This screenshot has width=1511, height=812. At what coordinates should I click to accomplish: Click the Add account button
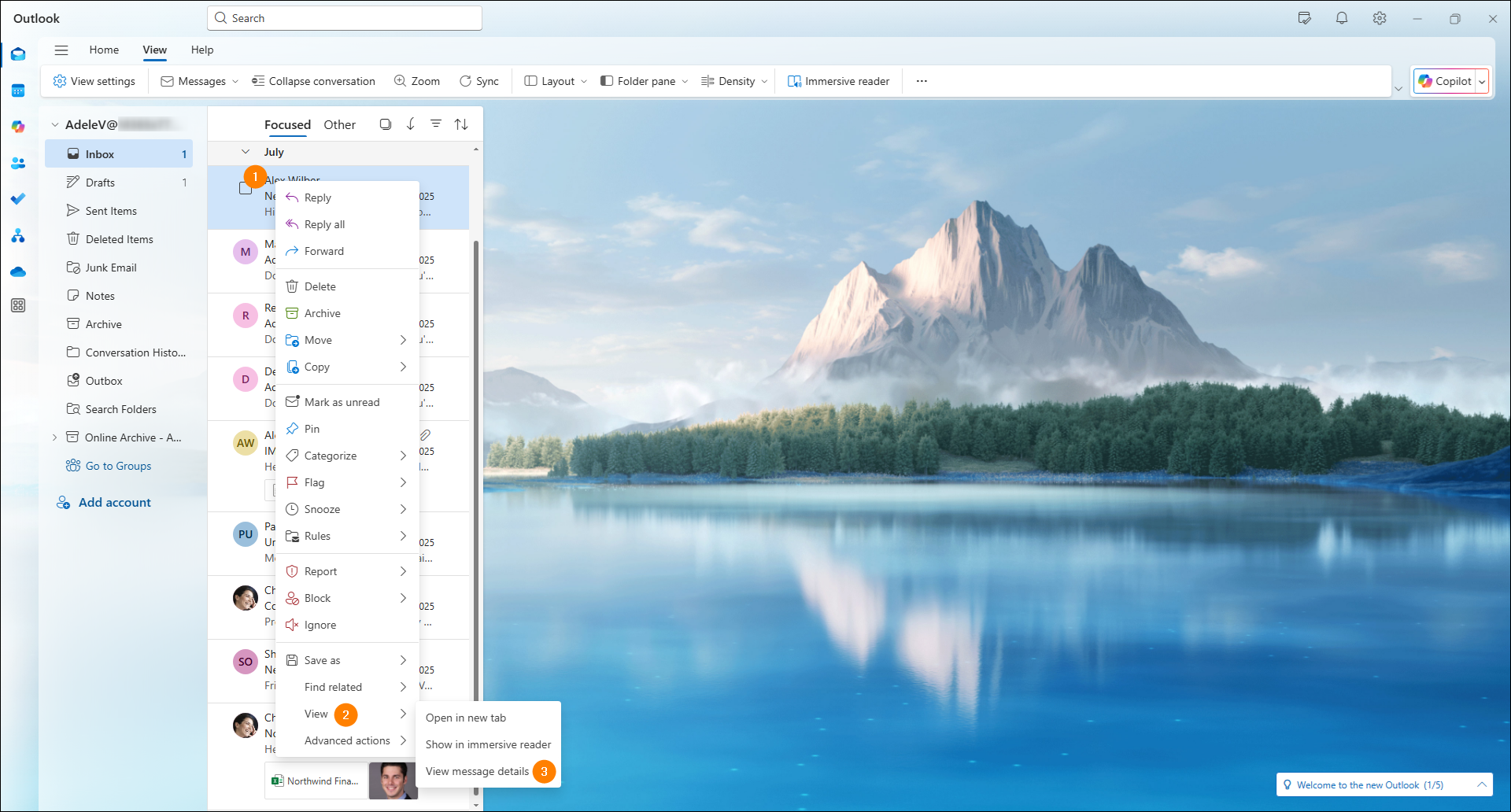click(x=113, y=502)
